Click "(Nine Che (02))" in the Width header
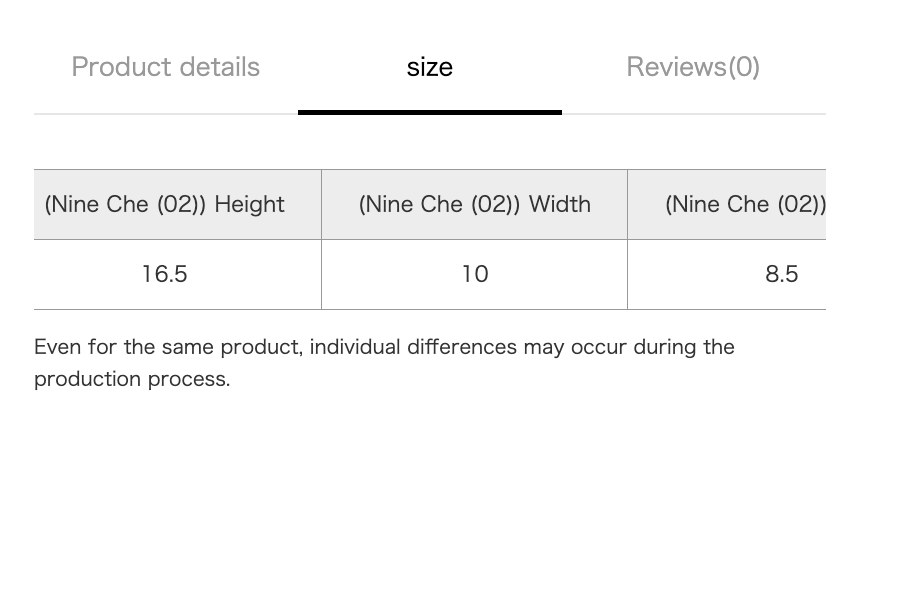Viewport: 922px width, 616px height. (439, 205)
